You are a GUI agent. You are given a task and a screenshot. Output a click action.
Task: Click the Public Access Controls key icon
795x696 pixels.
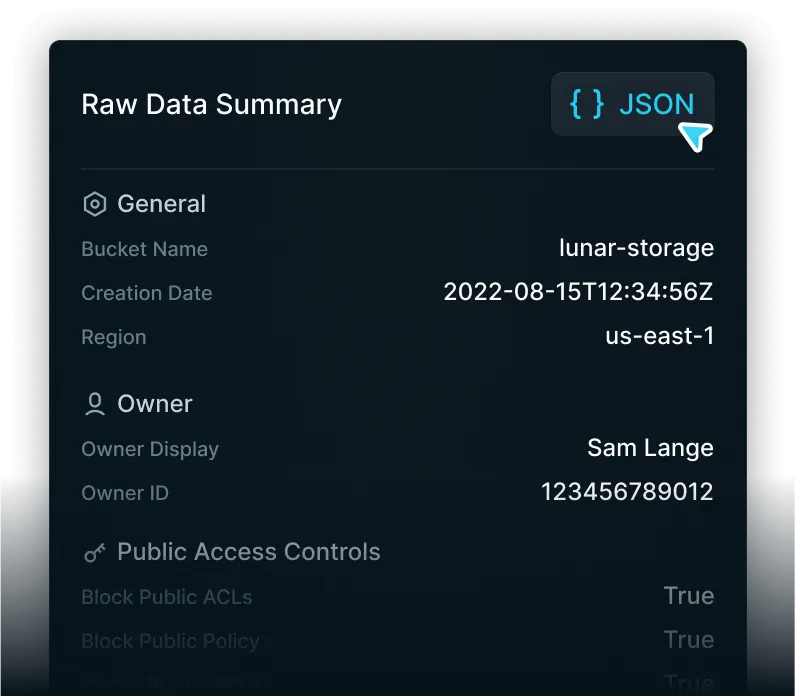[x=94, y=552]
